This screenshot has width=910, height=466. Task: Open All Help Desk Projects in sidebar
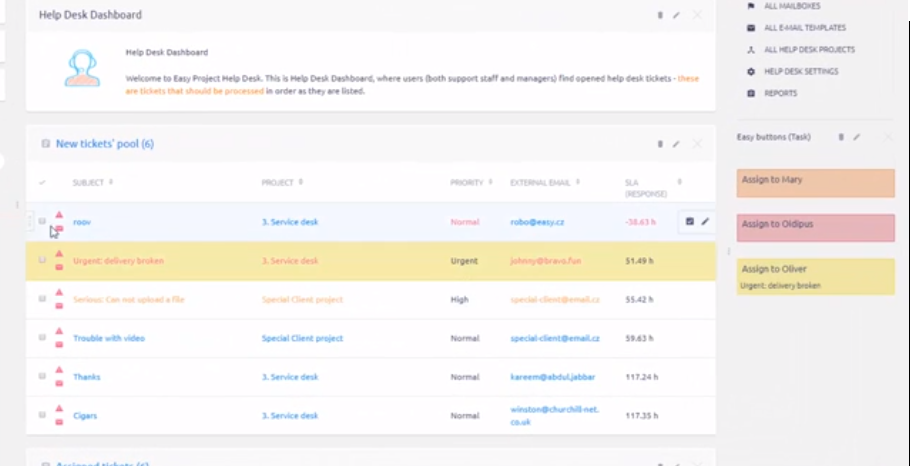(x=809, y=50)
